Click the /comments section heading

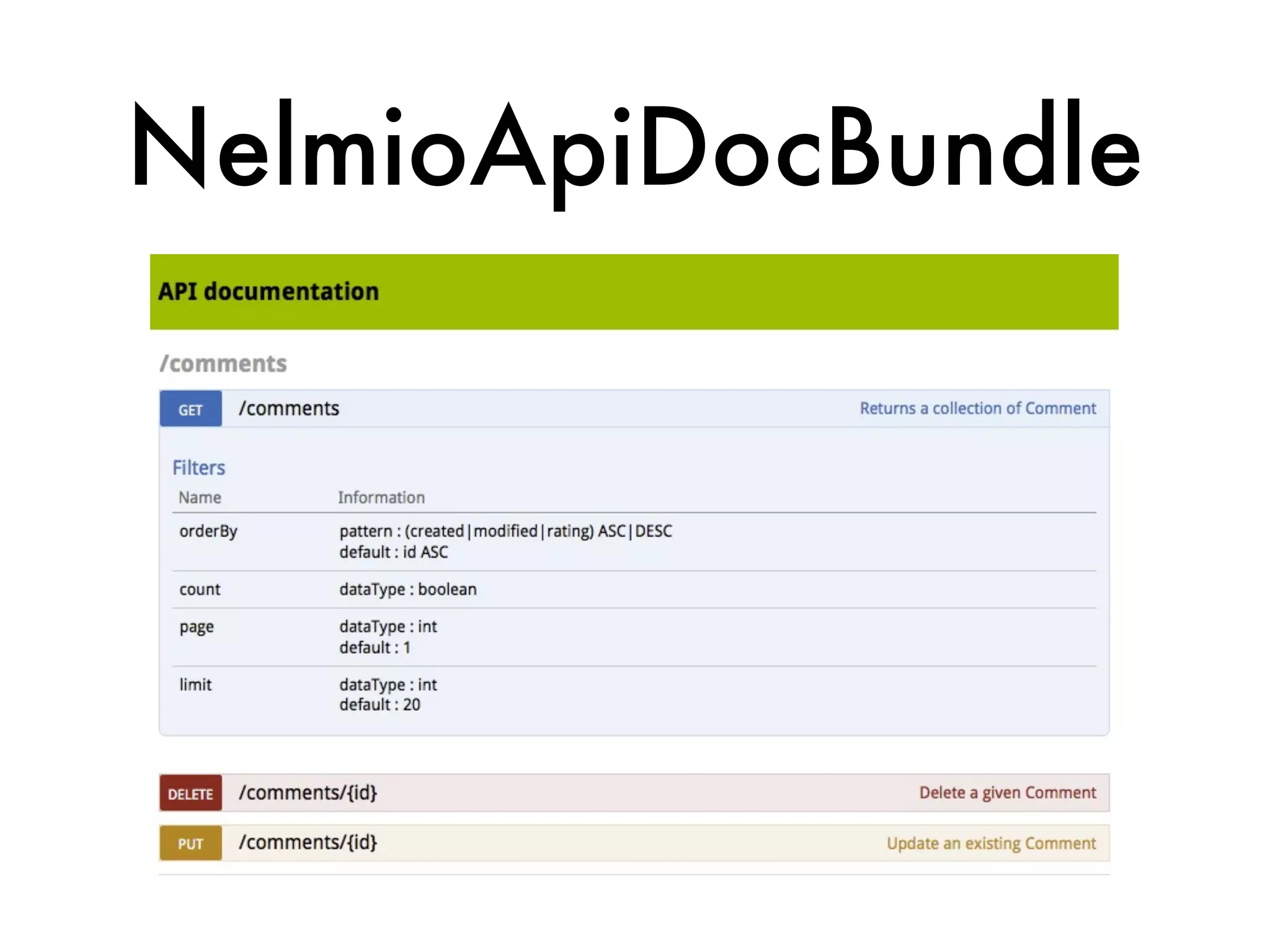(223, 363)
